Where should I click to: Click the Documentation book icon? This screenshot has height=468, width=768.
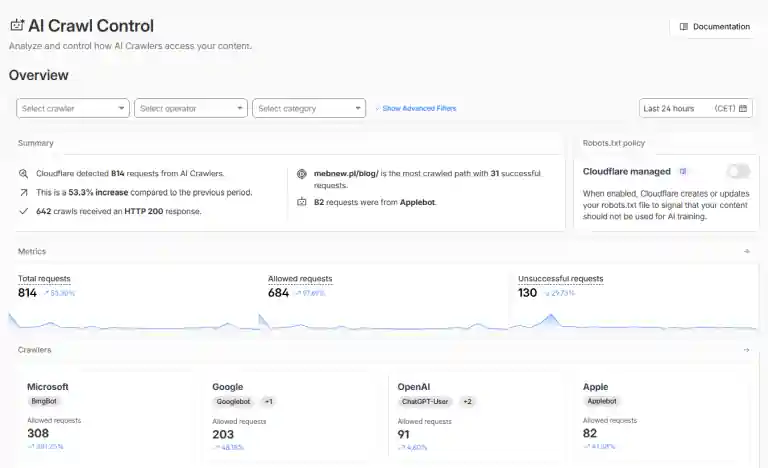pyautogui.click(x=684, y=26)
